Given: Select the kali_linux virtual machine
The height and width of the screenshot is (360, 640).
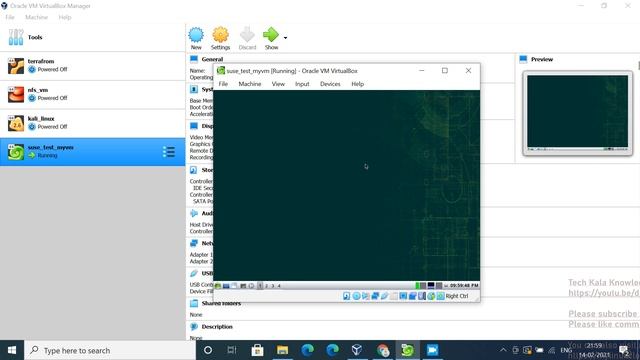Looking at the screenshot, I should (93, 123).
